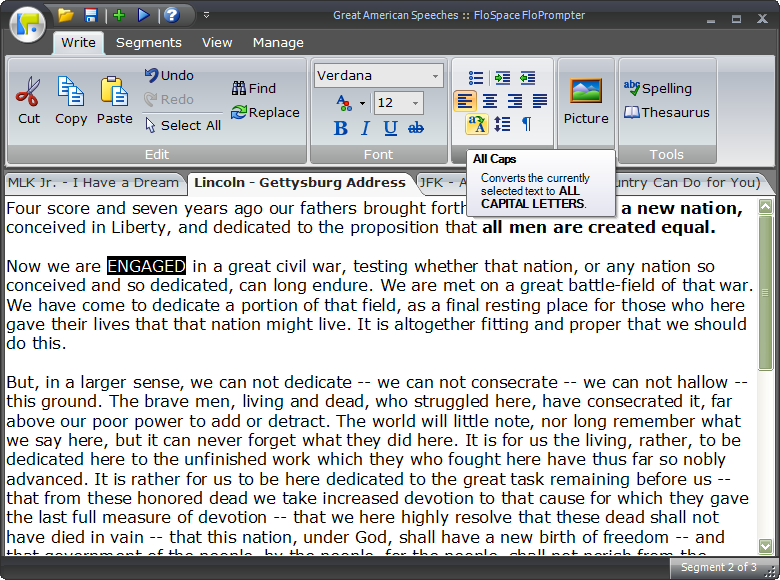Center align the text

490,101
